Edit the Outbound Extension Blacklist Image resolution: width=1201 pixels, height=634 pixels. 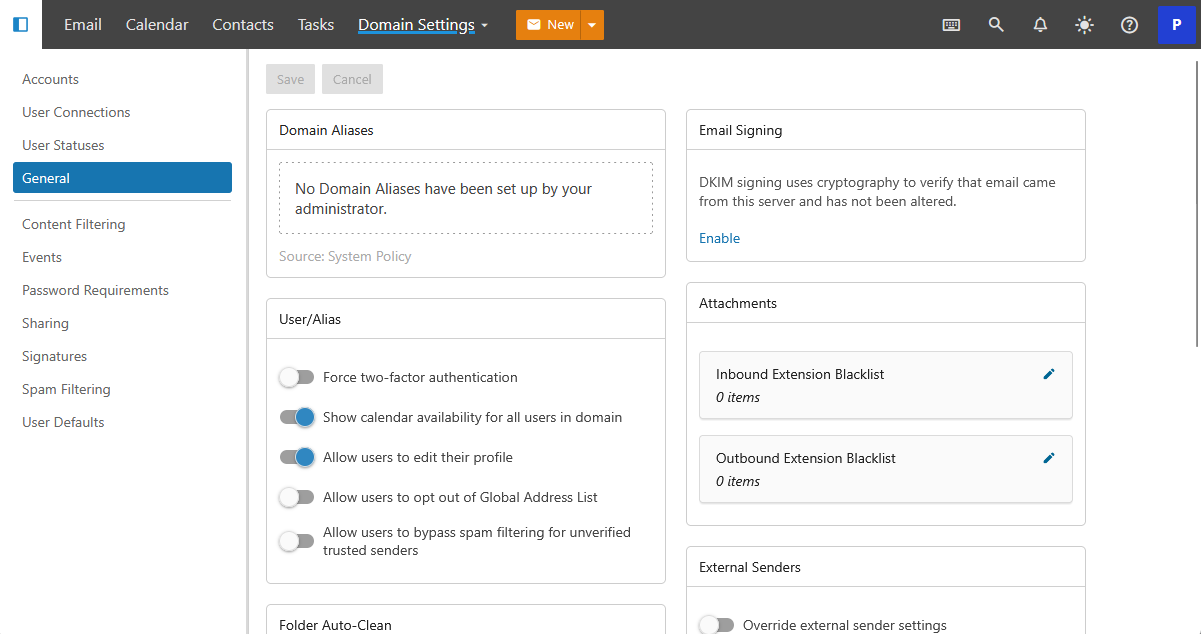[x=1049, y=458]
